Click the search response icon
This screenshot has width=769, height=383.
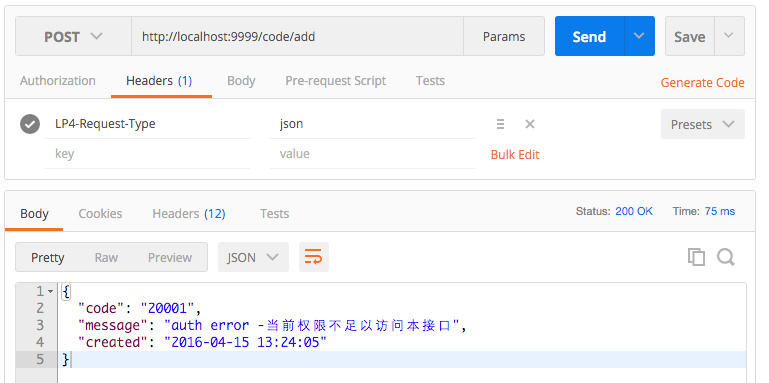725,257
